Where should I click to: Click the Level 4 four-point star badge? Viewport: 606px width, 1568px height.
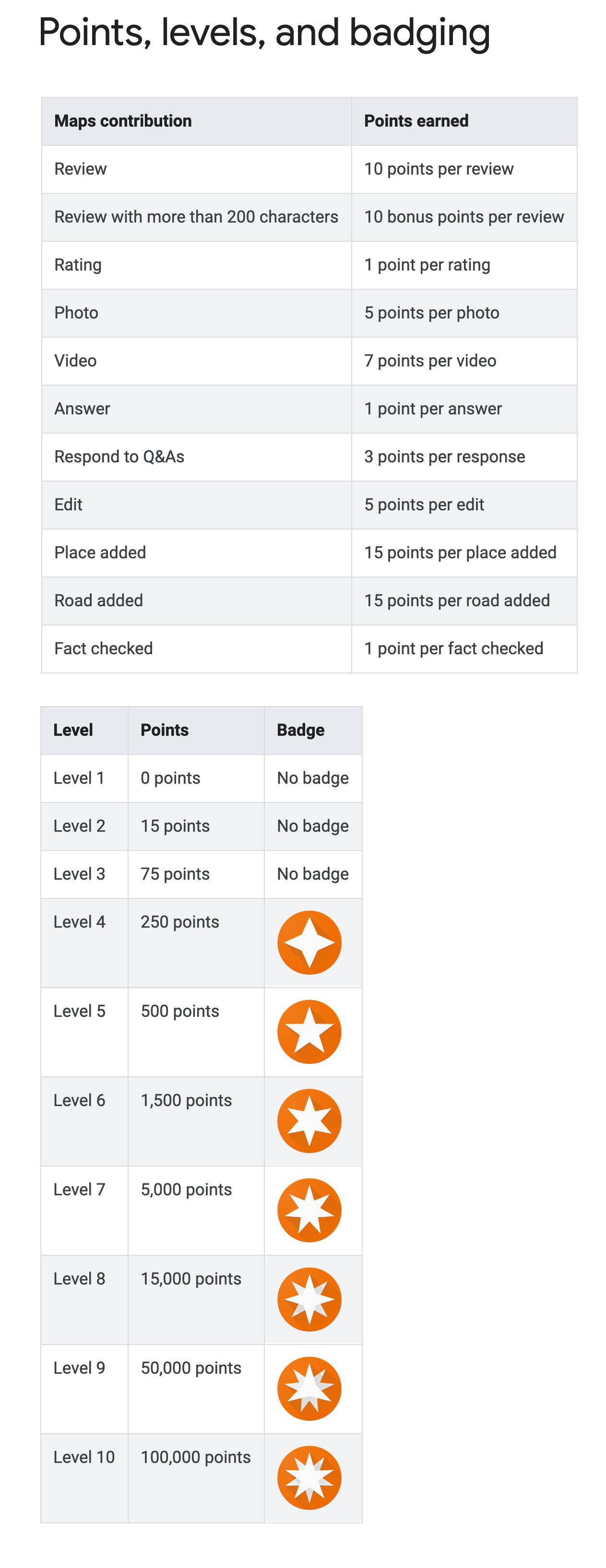(309, 942)
